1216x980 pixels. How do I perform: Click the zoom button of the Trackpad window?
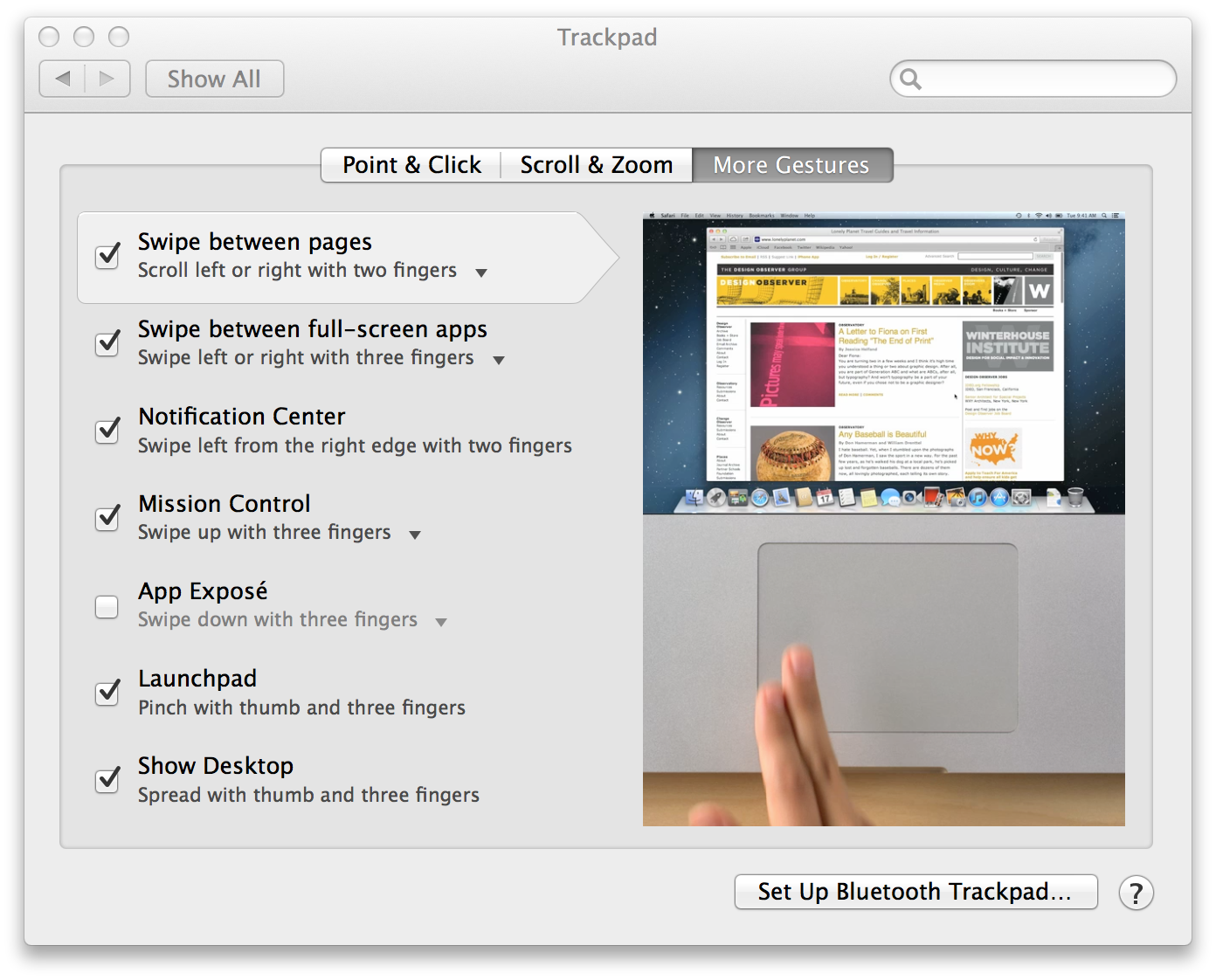(x=119, y=37)
